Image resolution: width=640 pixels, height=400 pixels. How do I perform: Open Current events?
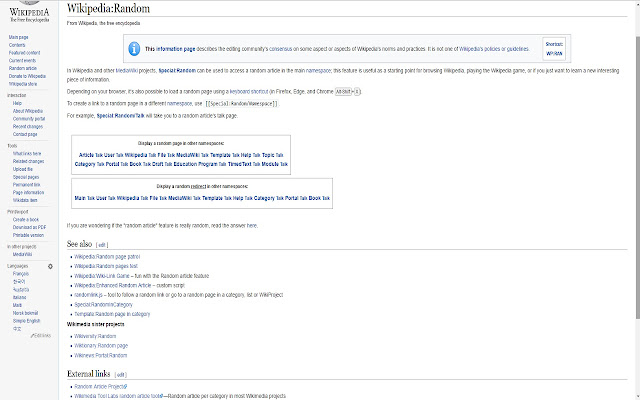[x=22, y=60]
